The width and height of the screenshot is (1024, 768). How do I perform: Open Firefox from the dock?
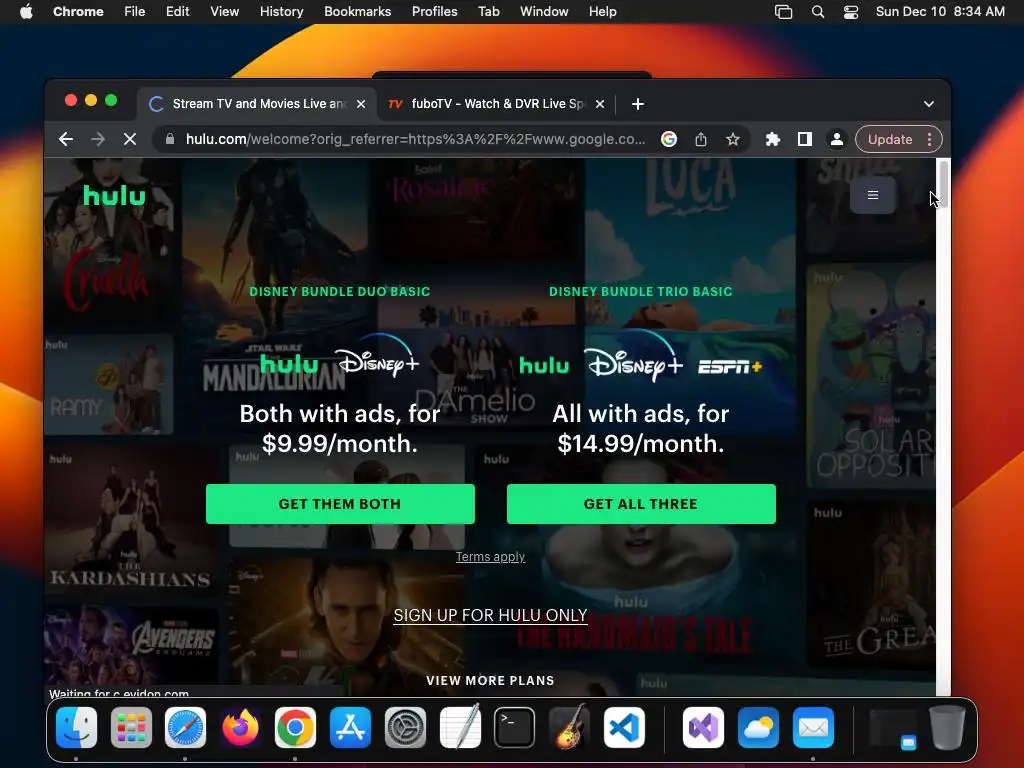(x=240, y=728)
